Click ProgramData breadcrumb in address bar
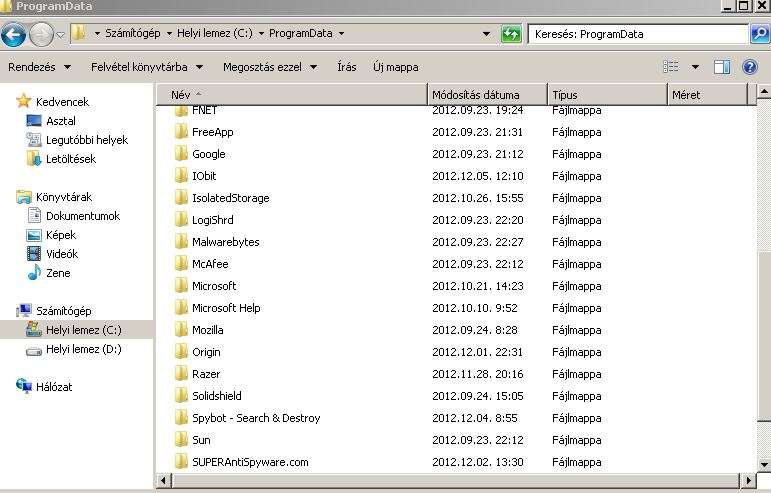 tap(300, 33)
